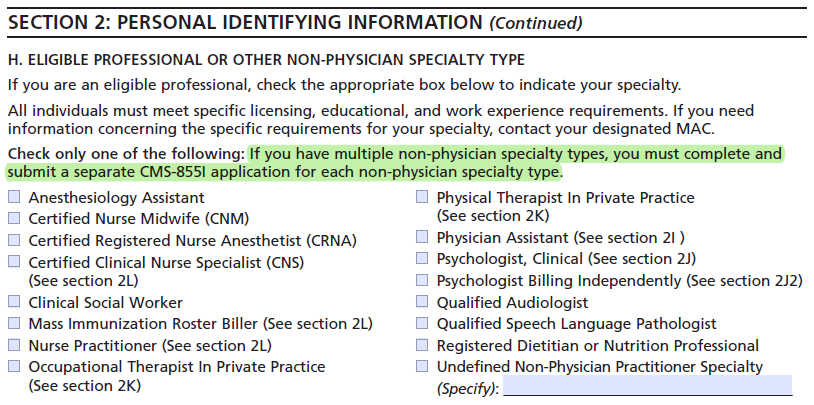The height and width of the screenshot is (405, 814).
Task: Select the Physician Assistant checkbox
Action: 423,238
